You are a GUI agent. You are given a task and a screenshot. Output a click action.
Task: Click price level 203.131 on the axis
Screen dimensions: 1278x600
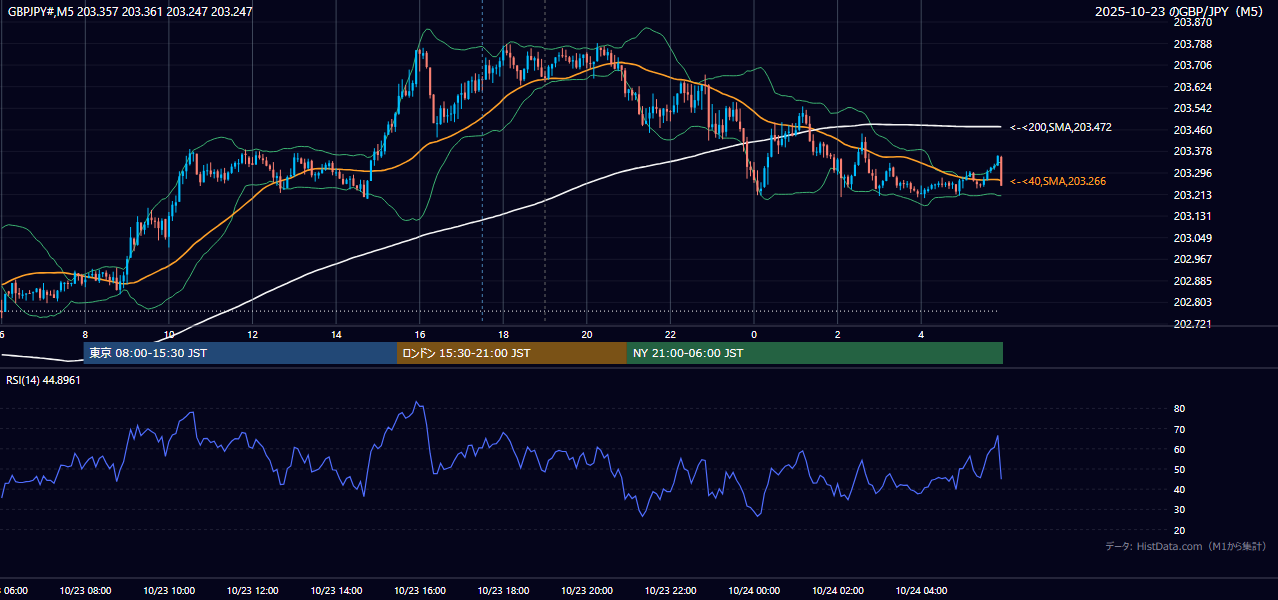[x=1192, y=216]
